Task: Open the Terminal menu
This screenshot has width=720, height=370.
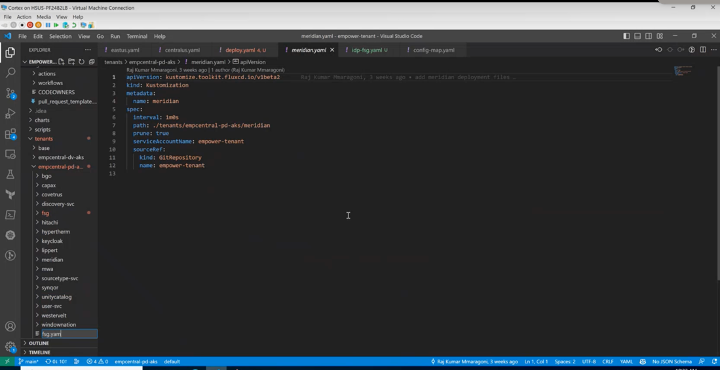Action: (x=137, y=36)
